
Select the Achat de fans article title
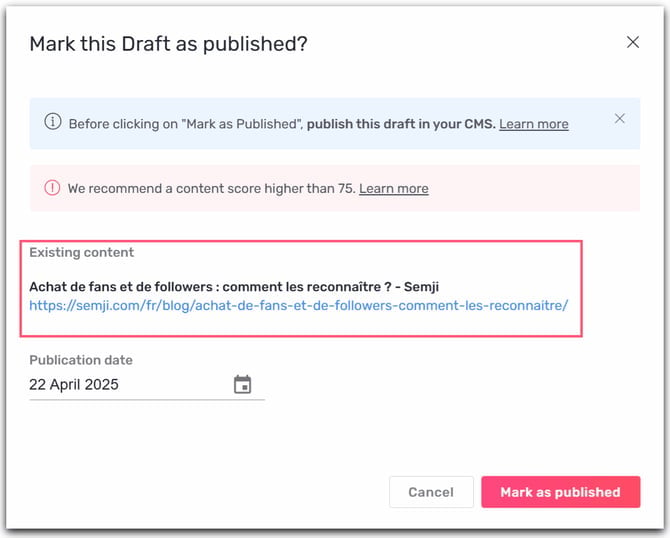tap(234, 287)
